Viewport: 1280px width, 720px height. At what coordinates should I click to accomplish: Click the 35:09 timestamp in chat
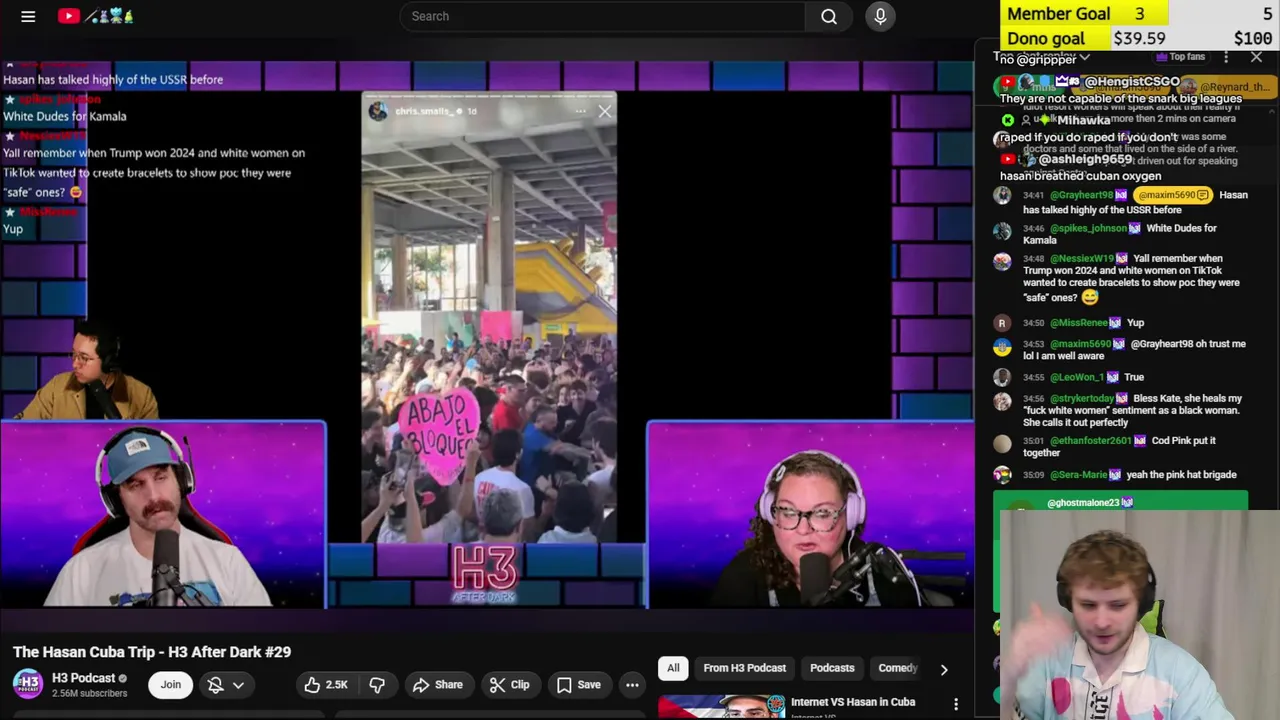[x=1034, y=475]
